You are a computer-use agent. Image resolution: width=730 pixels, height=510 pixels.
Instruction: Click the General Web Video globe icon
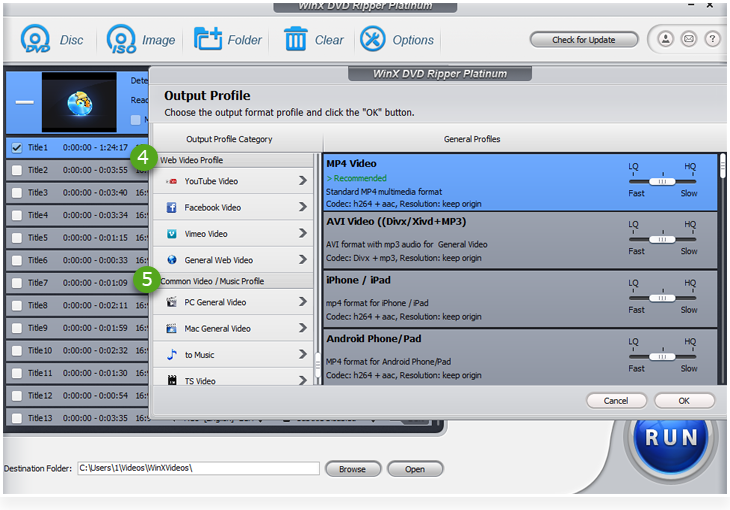pyautogui.click(x=172, y=260)
